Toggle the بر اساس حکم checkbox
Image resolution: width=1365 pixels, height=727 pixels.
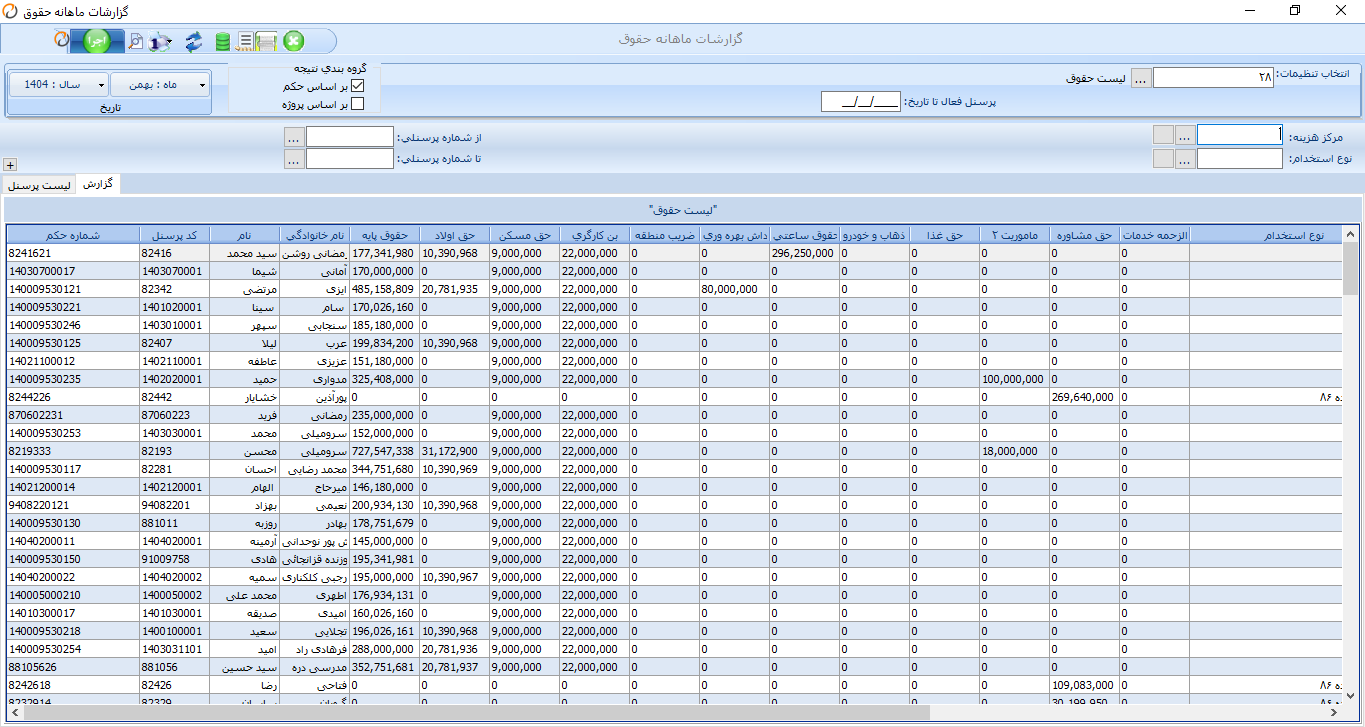pos(357,86)
